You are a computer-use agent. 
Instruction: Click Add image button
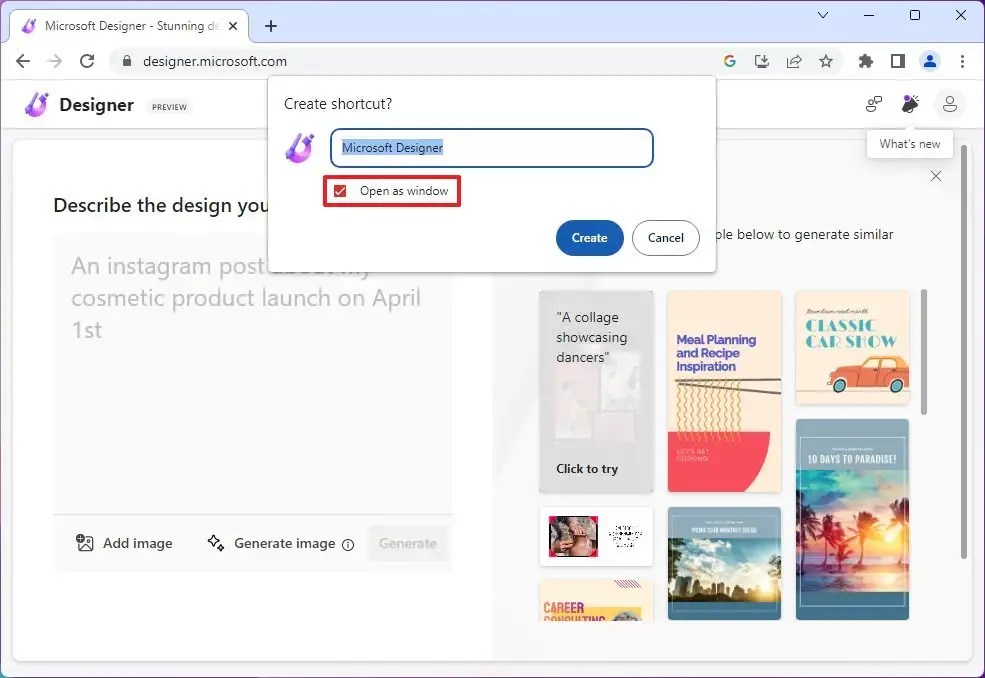click(x=124, y=543)
